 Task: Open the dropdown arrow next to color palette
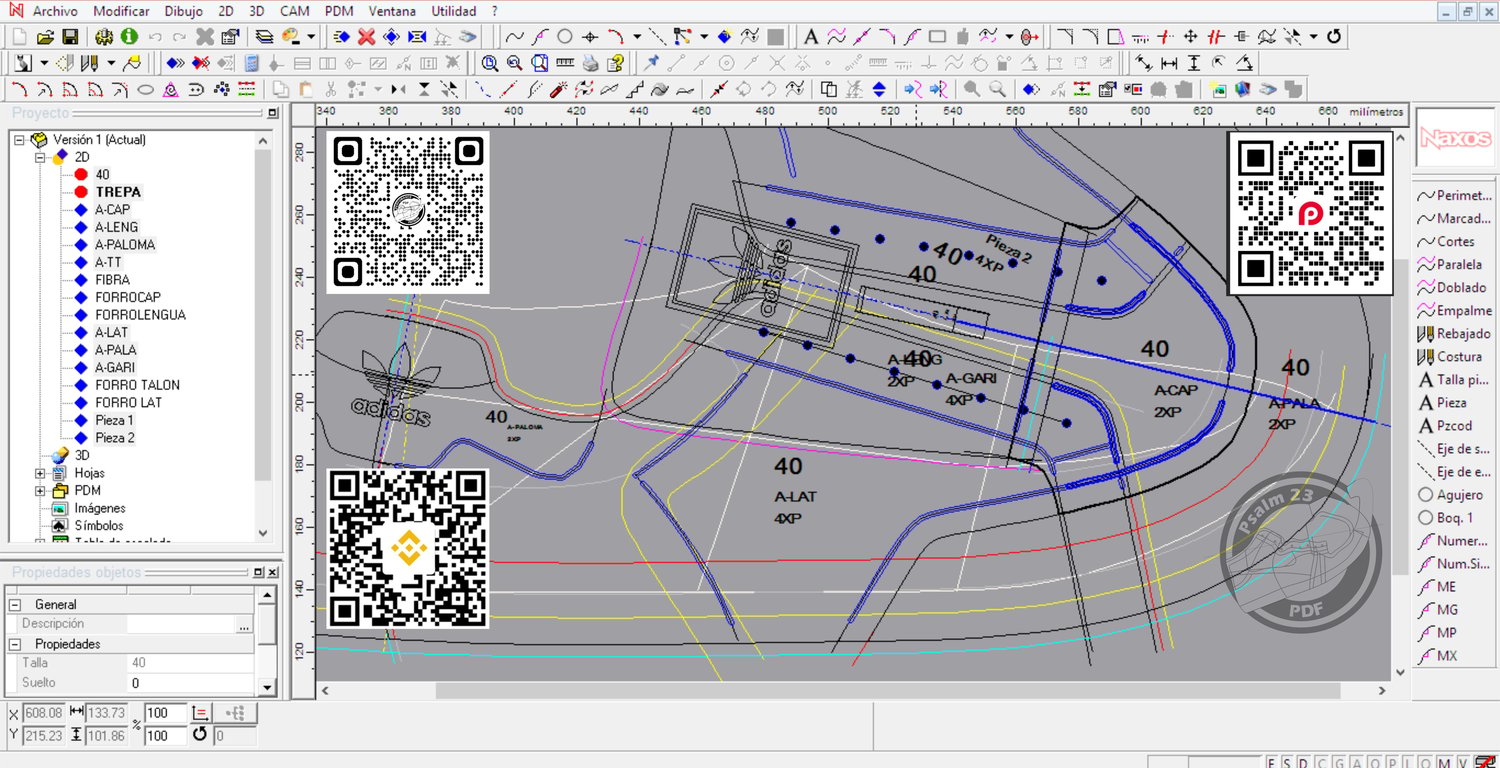coord(311,37)
